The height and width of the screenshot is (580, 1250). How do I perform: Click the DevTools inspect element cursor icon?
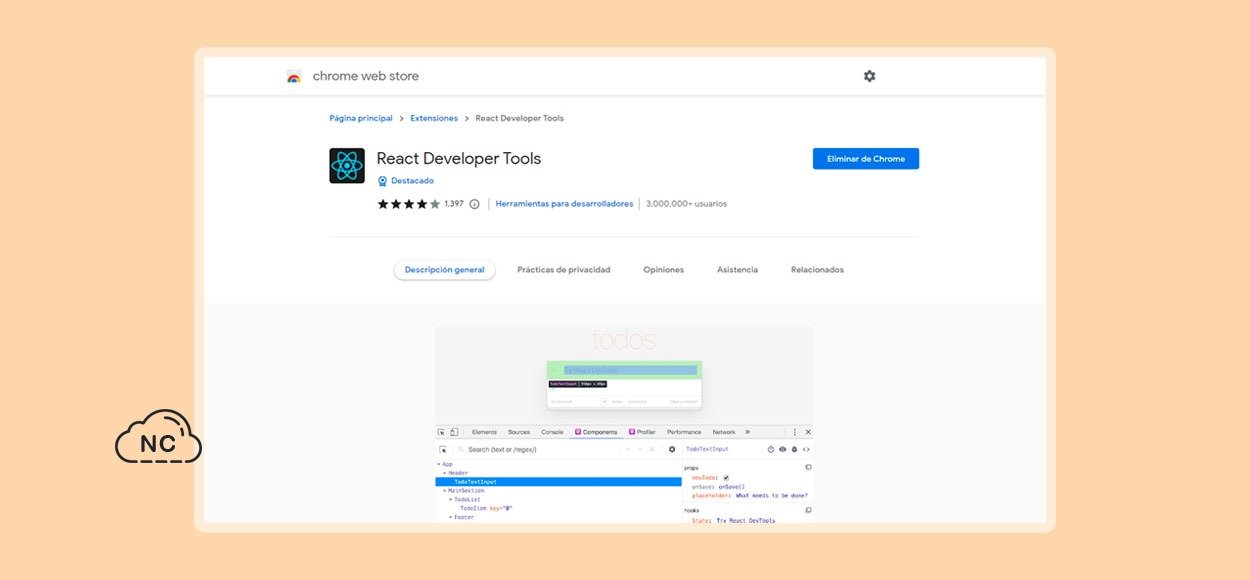441,432
